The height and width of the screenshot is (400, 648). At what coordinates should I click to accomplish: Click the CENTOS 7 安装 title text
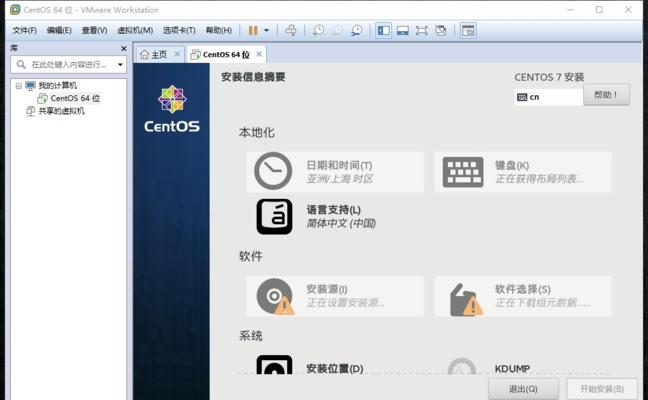(x=549, y=77)
